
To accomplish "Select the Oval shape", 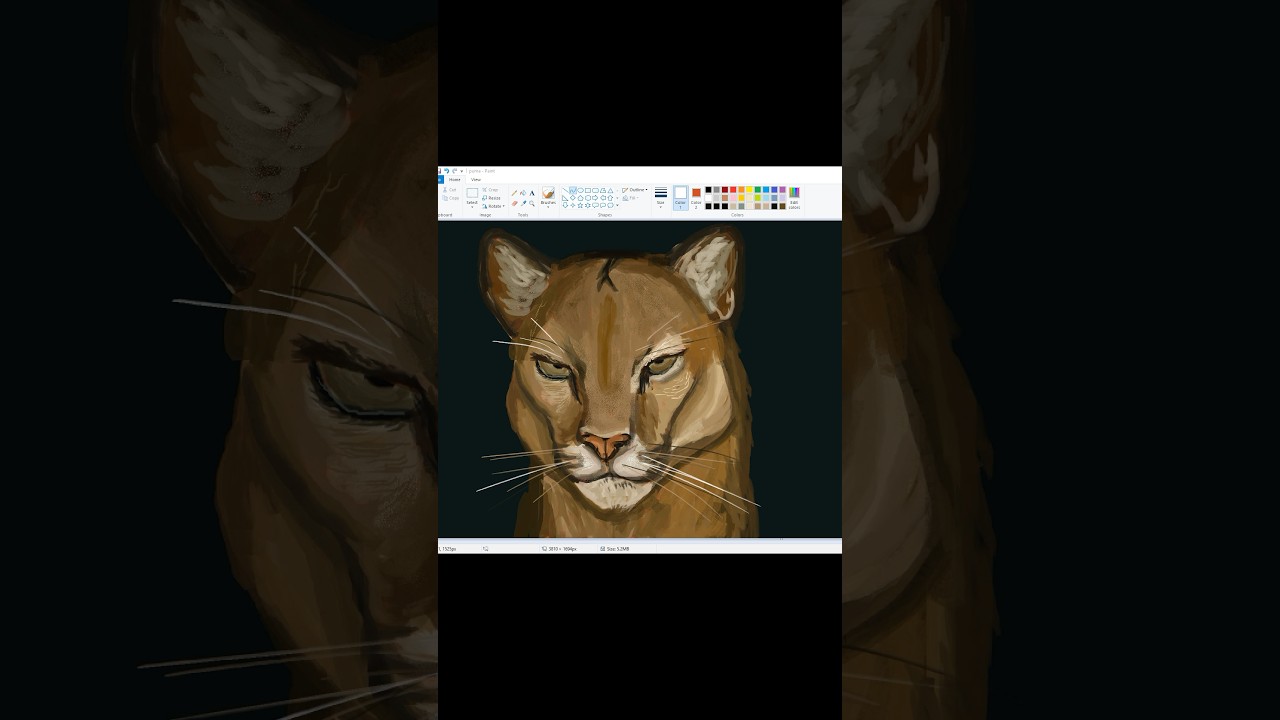I will pyautogui.click(x=581, y=190).
